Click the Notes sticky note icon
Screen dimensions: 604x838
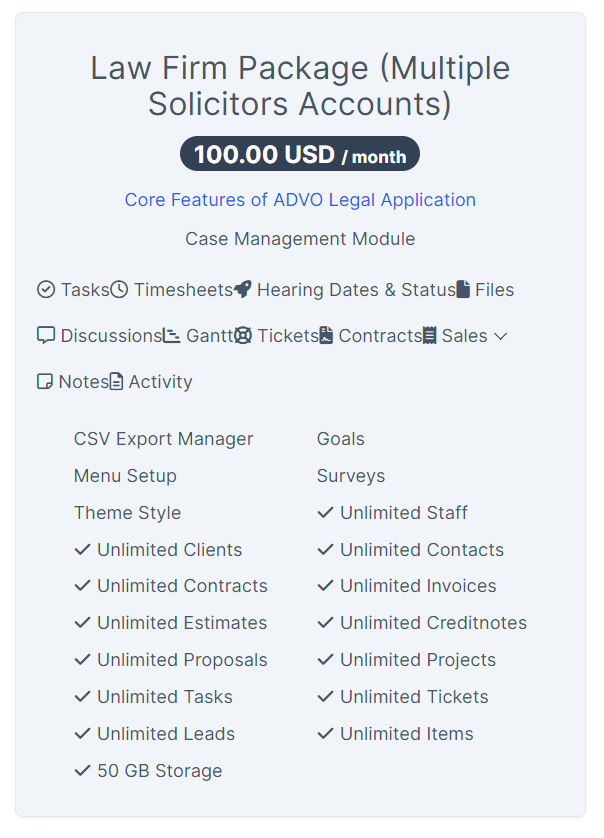(x=45, y=382)
